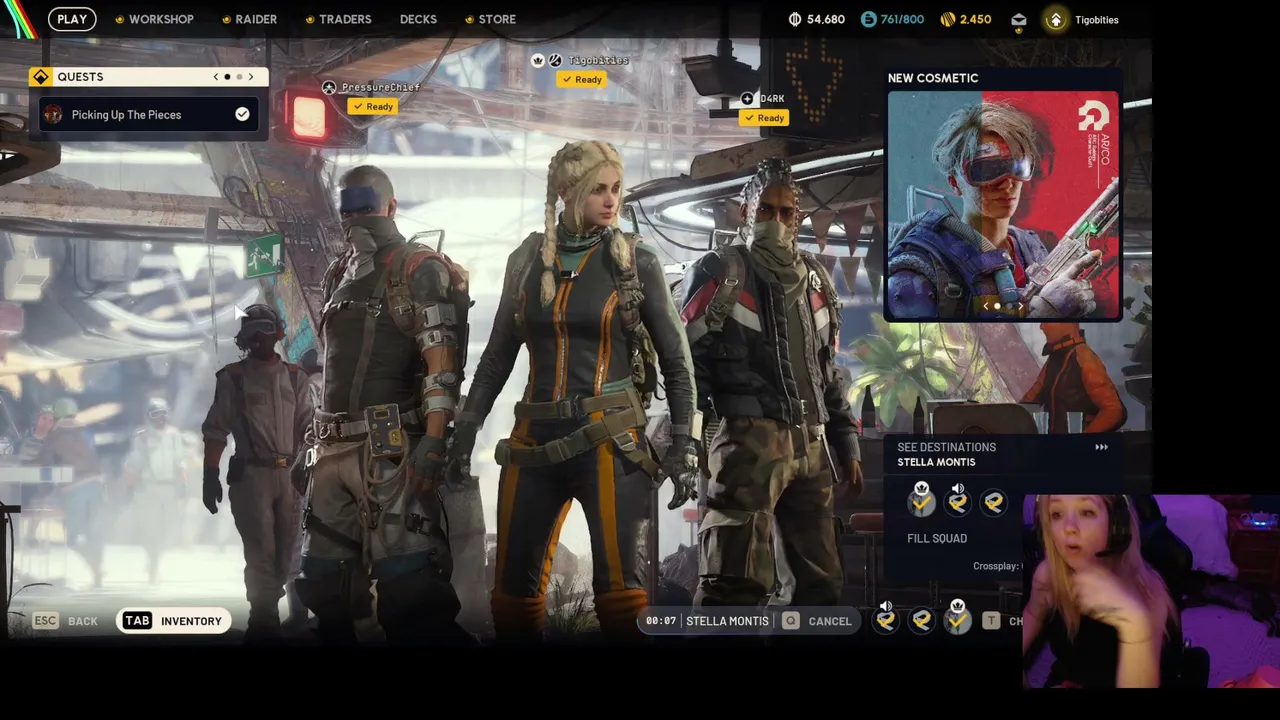Expand destinations with the triple arrow
1280x720 pixels.
tap(1101, 447)
